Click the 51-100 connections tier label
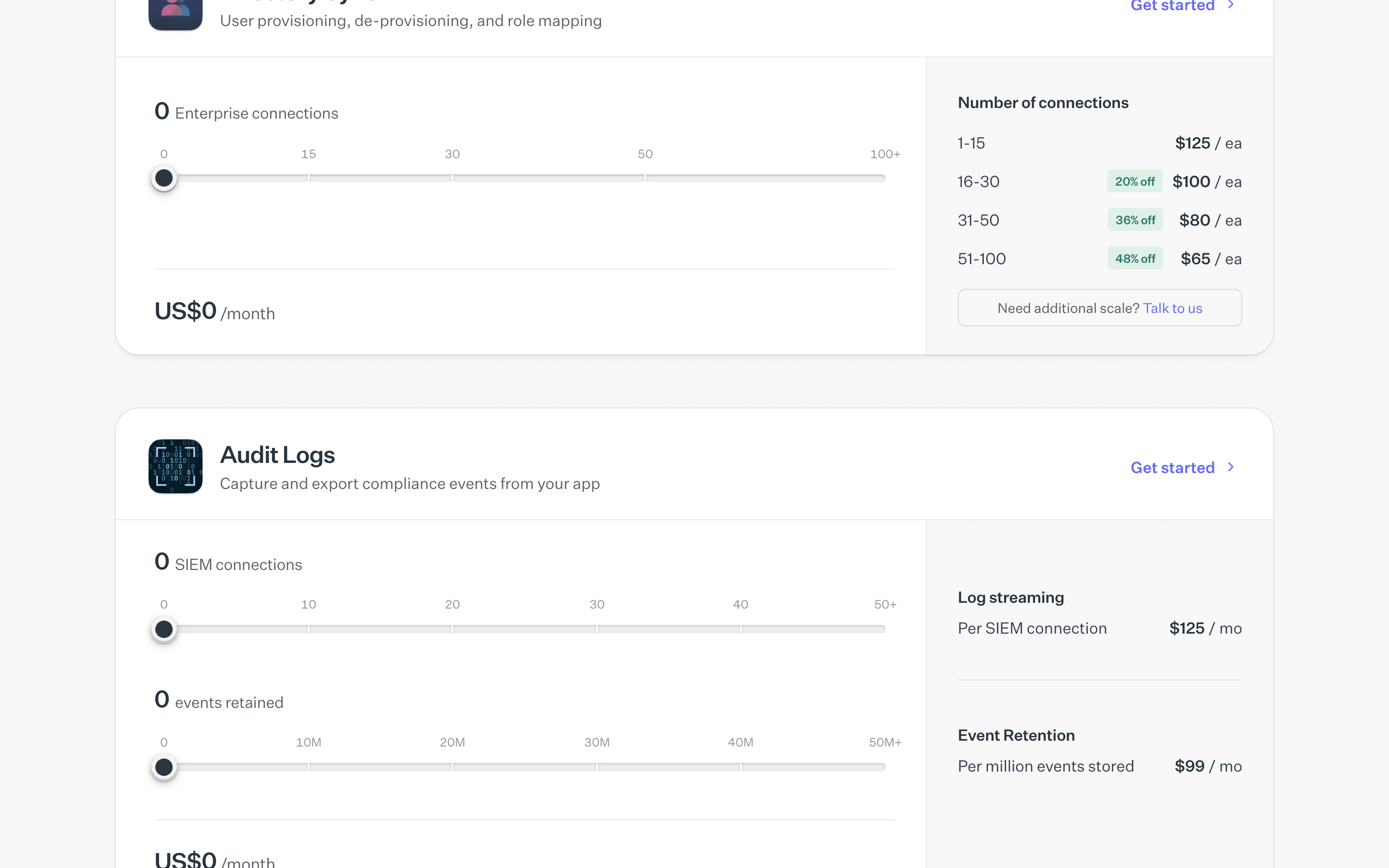 (x=982, y=258)
